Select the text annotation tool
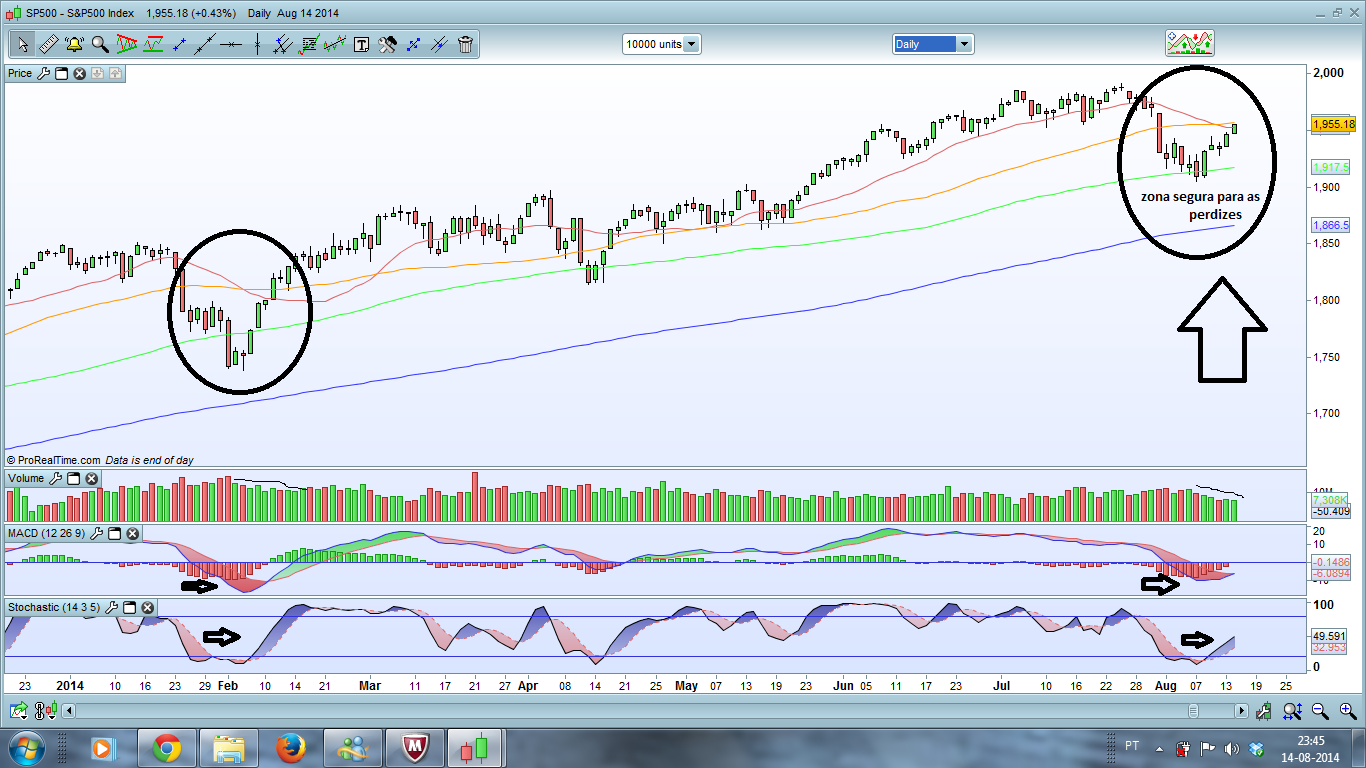 coord(361,44)
